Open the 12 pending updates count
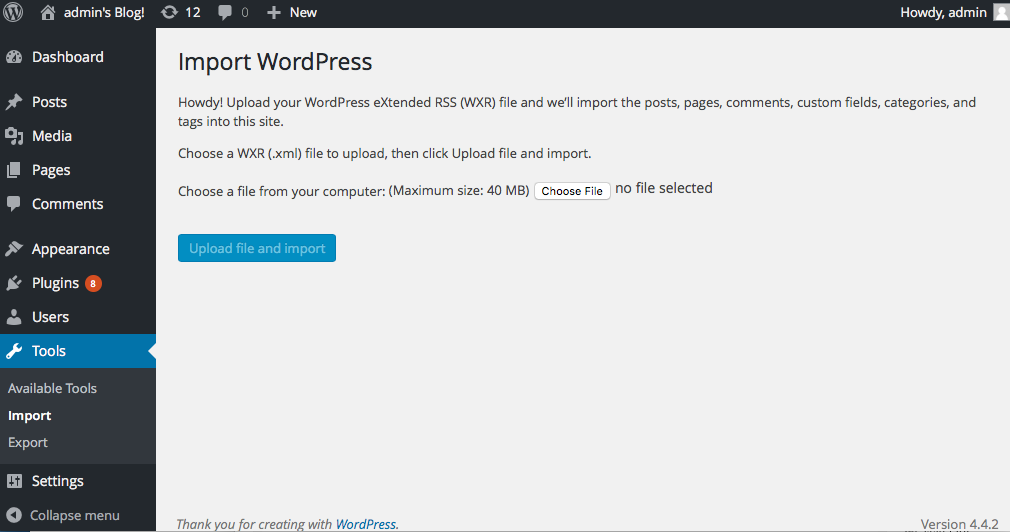The width and height of the screenshot is (1010, 532). (x=193, y=12)
